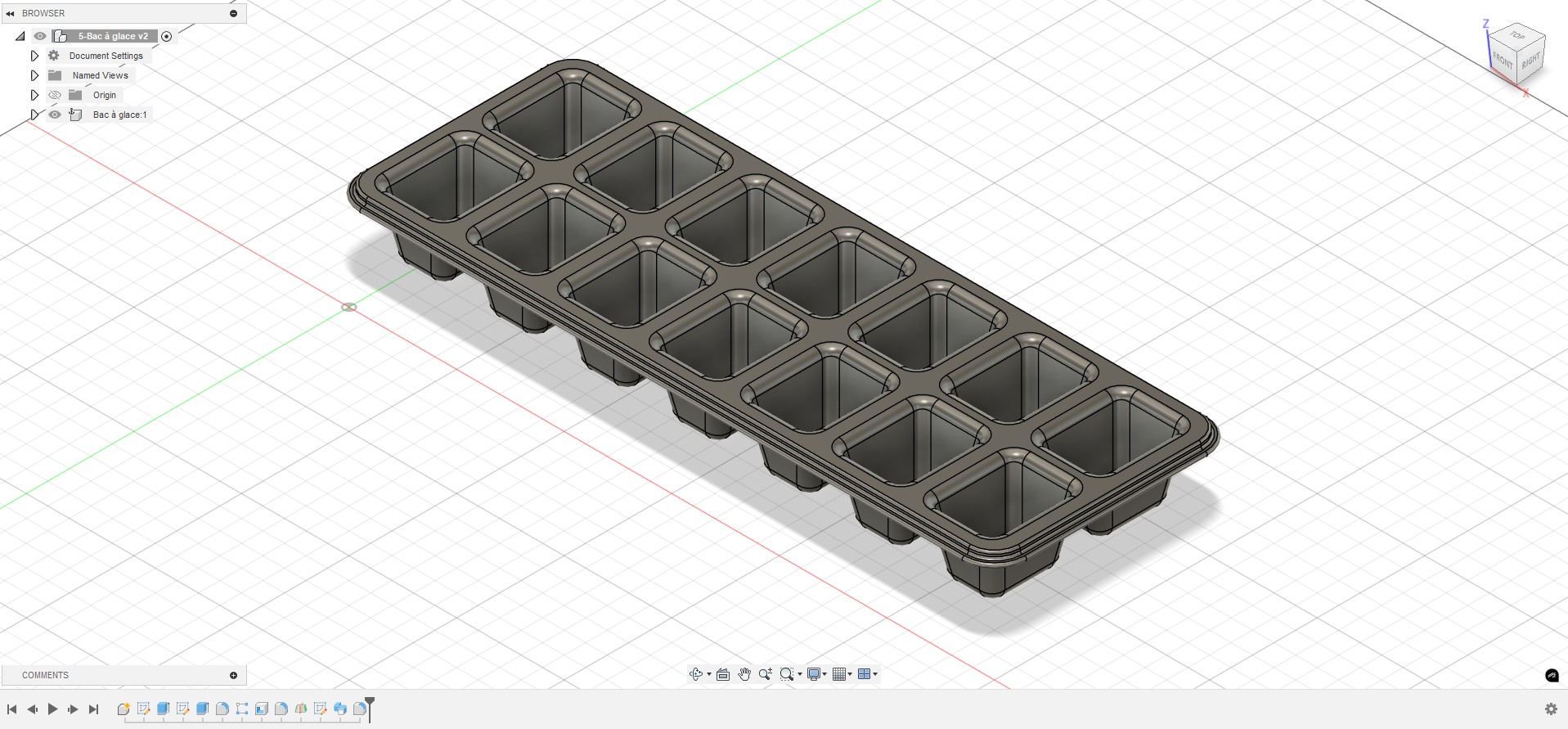Expand the Origin folder node
The width and height of the screenshot is (1568, 729).
pos(34,95)
